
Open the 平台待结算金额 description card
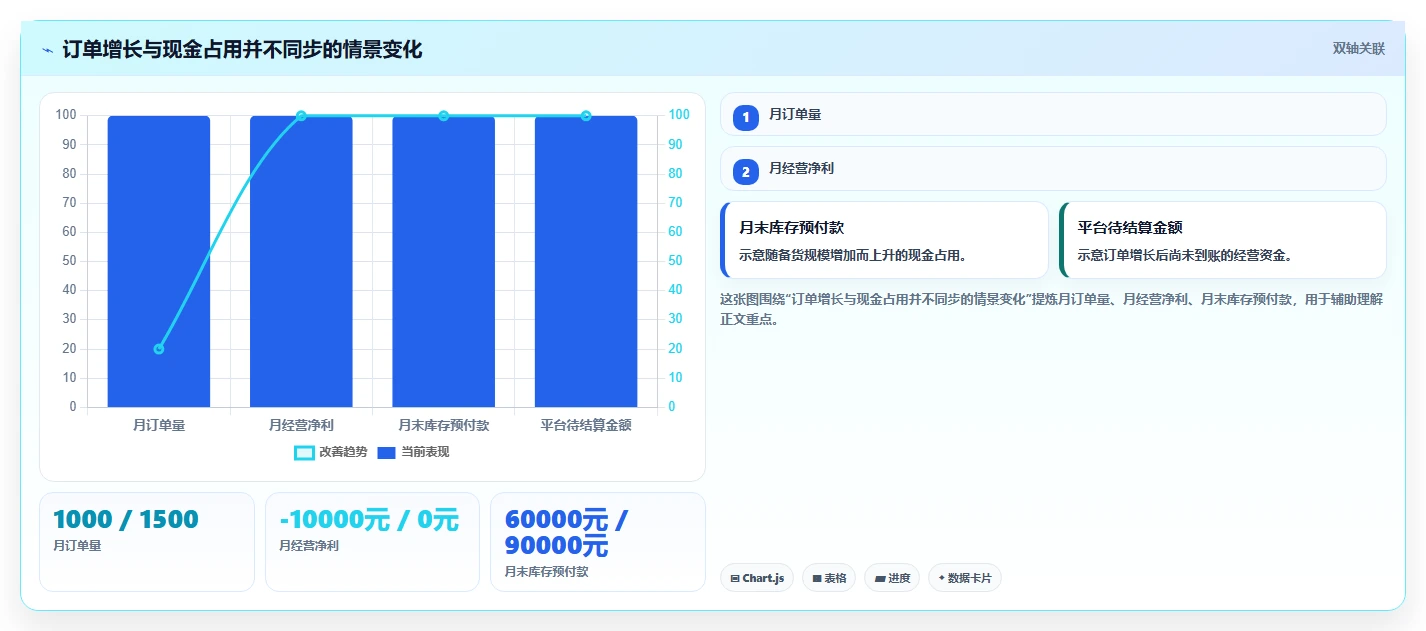click(x=1223, y=240)
